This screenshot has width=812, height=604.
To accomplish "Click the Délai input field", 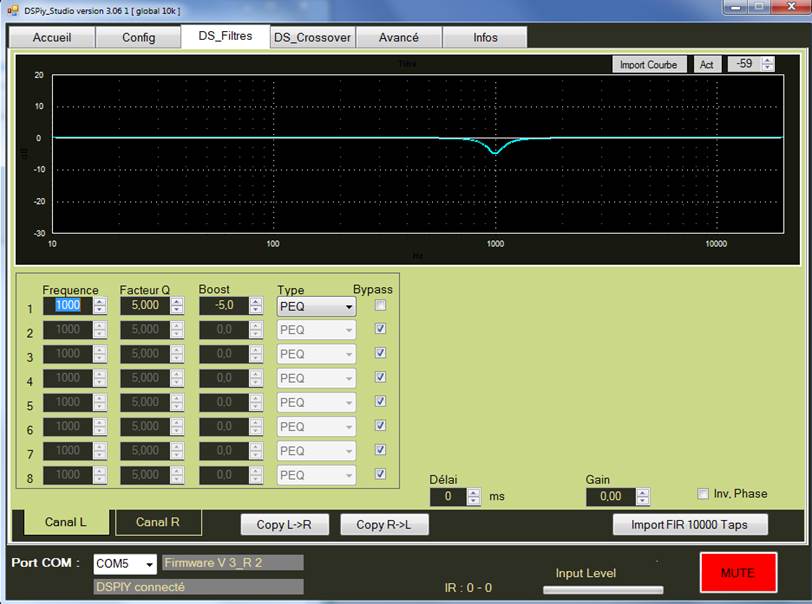I will [448, 497].
